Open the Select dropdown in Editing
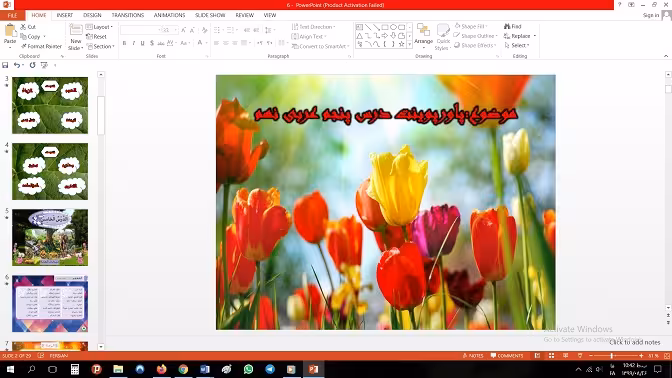This screenshot has width=672, height=378. (517, 45)
